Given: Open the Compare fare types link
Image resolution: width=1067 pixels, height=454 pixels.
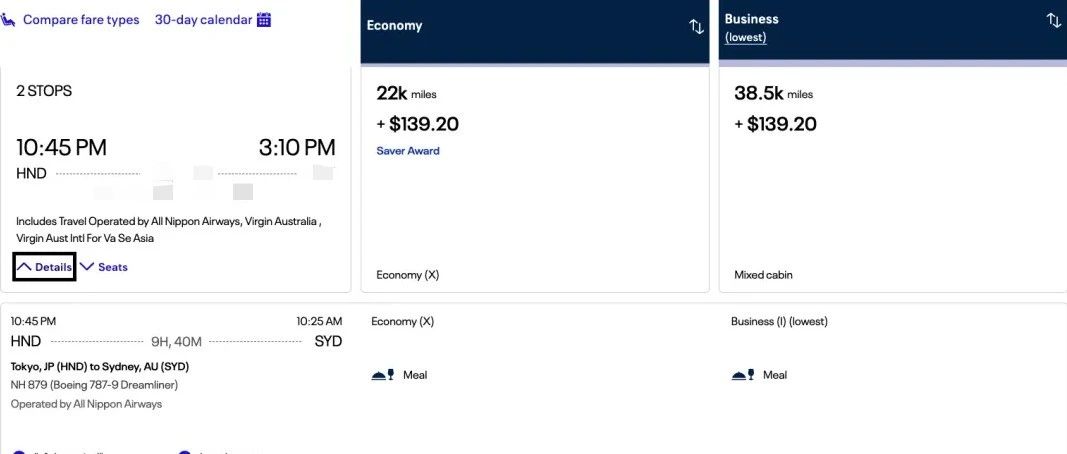Looking at the screenshot, I should pos(81,20).
